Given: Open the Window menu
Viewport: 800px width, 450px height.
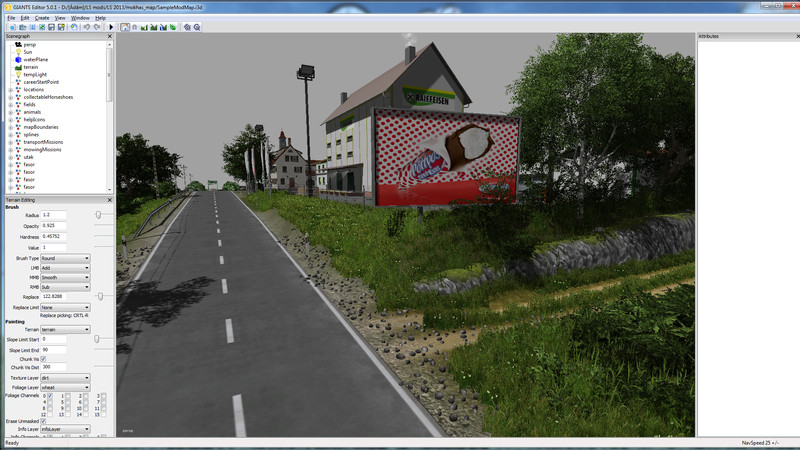Looking at the screenshot, I should [80, 18].
